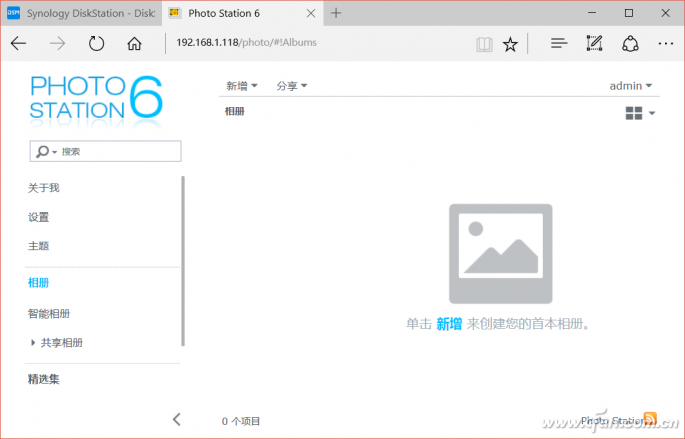
Task: Click the Photo Station 6 logo
Action: 96,97
